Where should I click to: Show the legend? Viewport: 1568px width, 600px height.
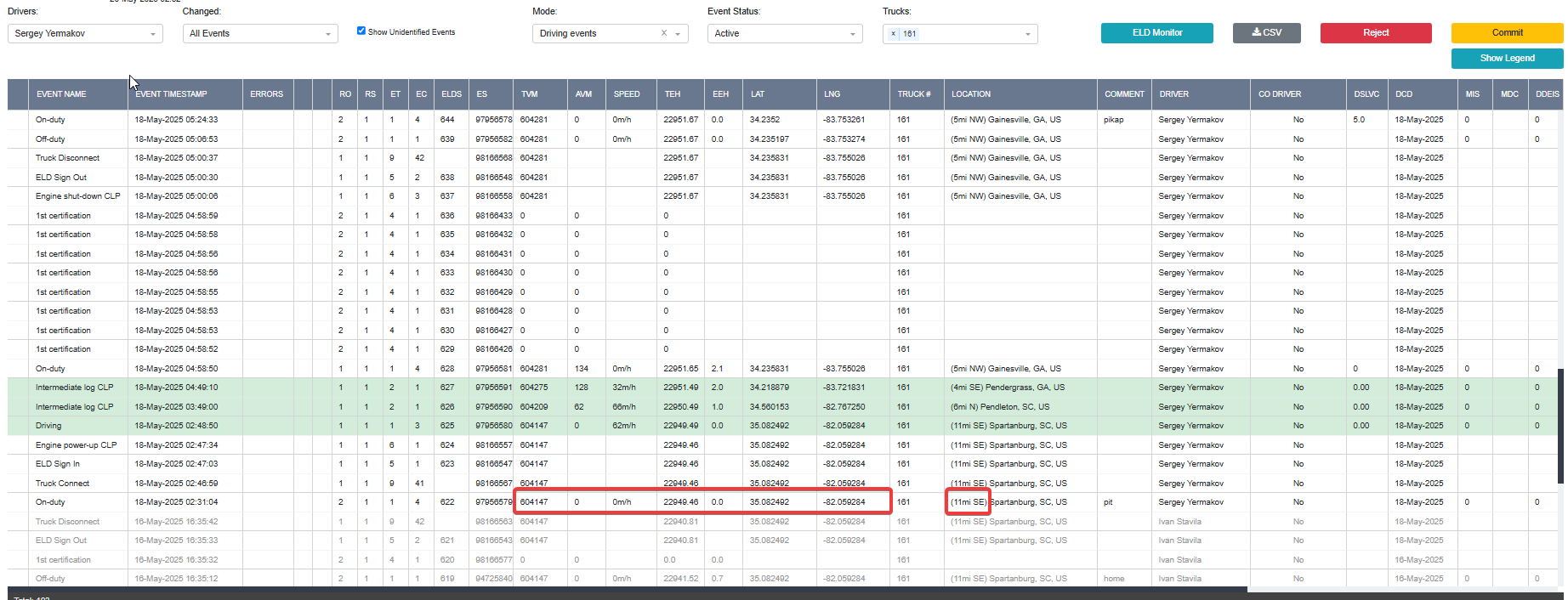1507,58
